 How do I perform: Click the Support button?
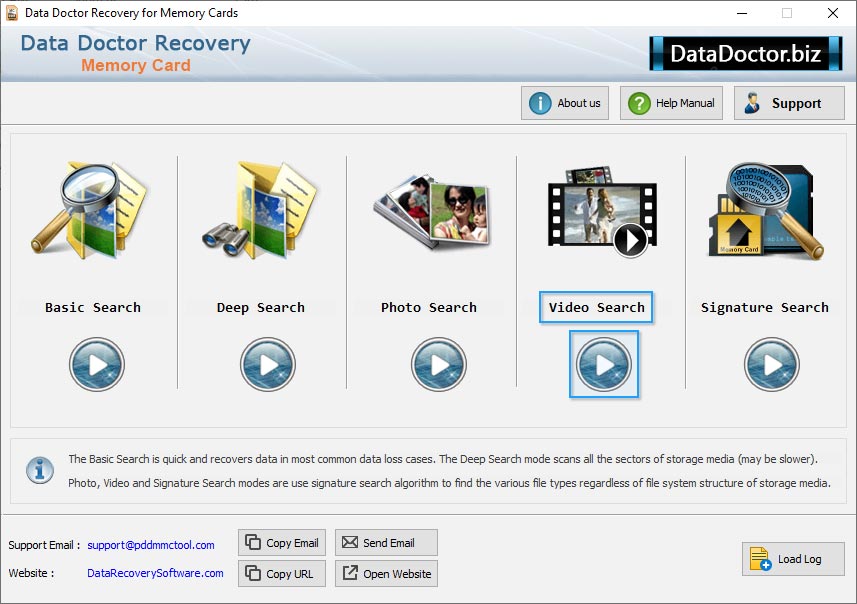pos(789,103)
